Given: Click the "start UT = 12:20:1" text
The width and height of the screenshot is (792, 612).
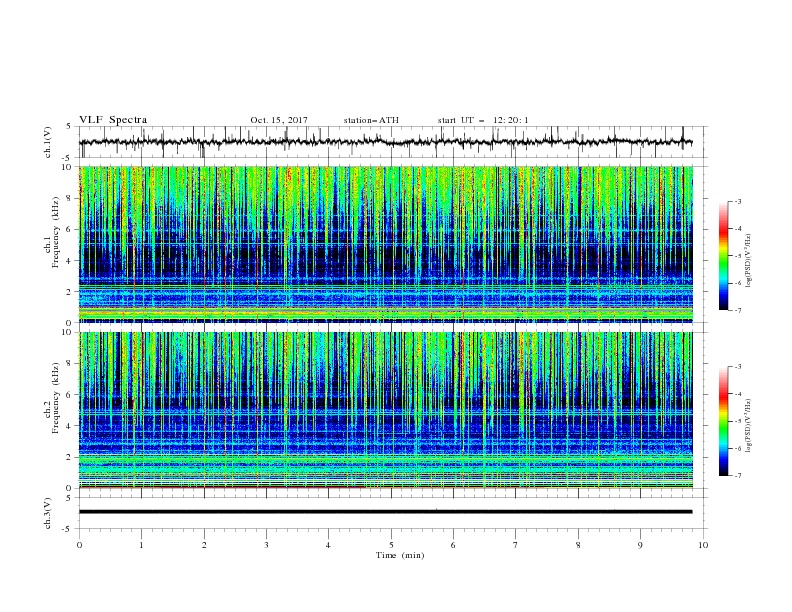Looking at the screenshot, I should (x=483, y=120).
